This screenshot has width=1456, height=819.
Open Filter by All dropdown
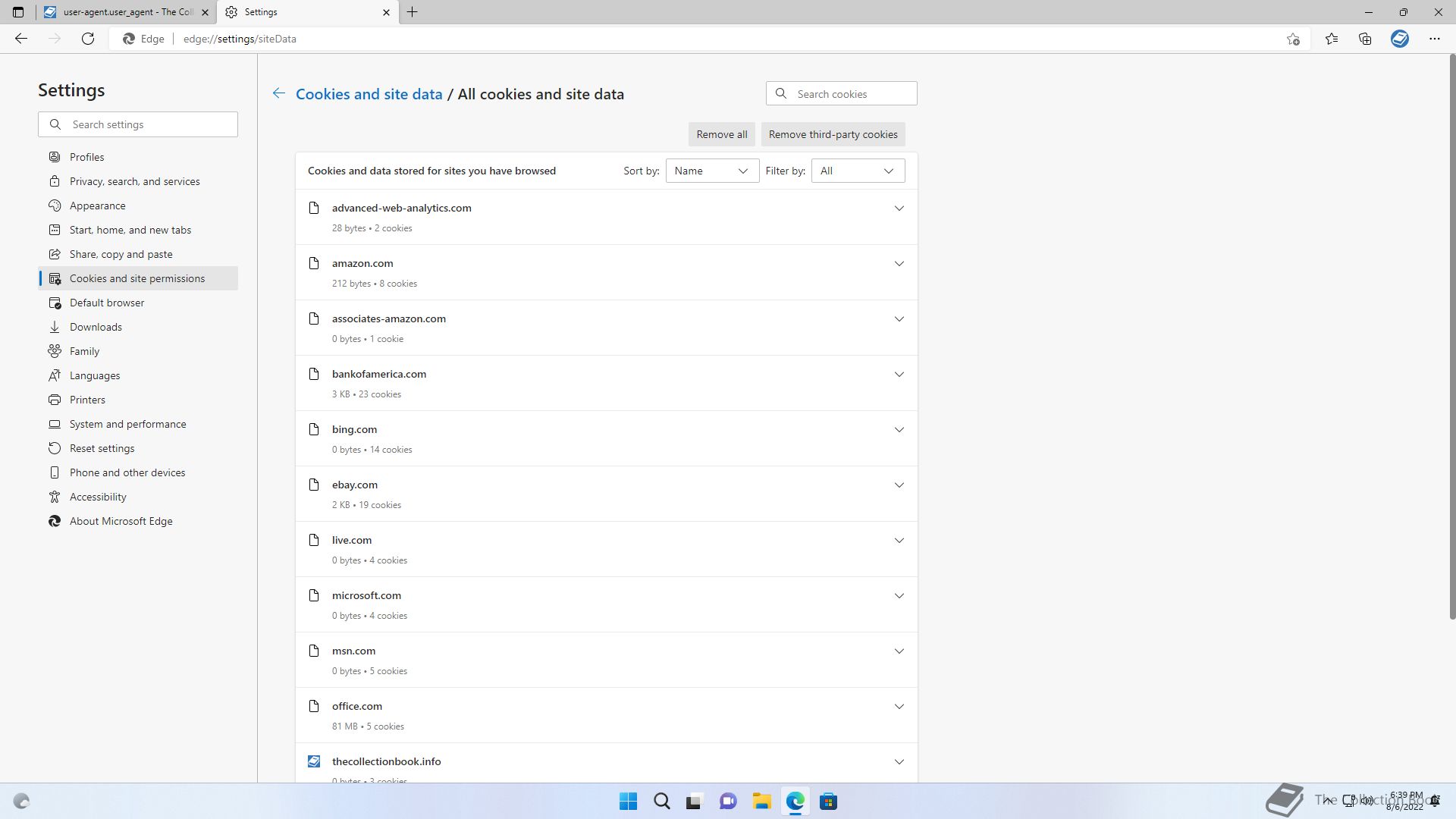(x=858, y=171)
